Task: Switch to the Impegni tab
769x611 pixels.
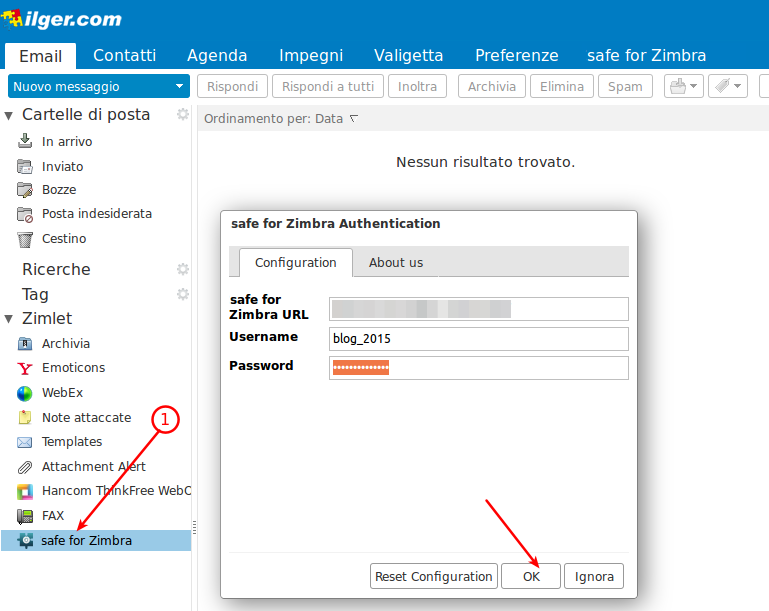Action: point(311,55)
